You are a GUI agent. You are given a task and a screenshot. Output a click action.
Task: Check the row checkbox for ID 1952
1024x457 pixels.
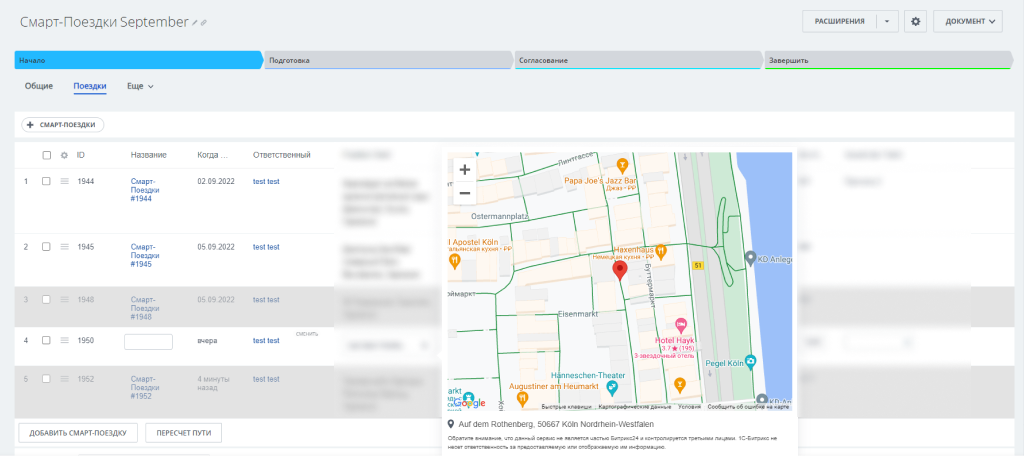[46, 379]
